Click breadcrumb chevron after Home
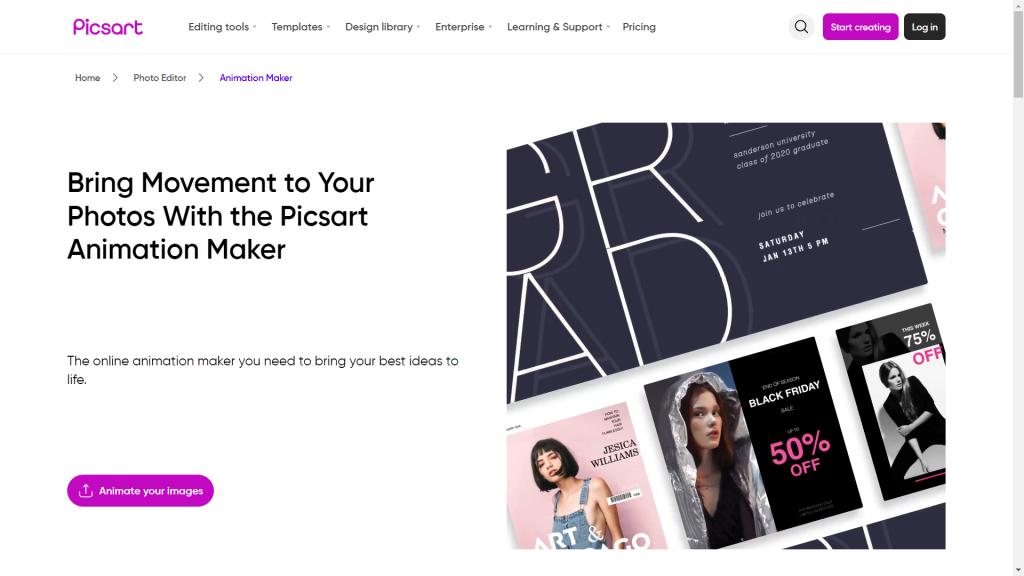Screen dimensions: 1024x576 point(116,78)
